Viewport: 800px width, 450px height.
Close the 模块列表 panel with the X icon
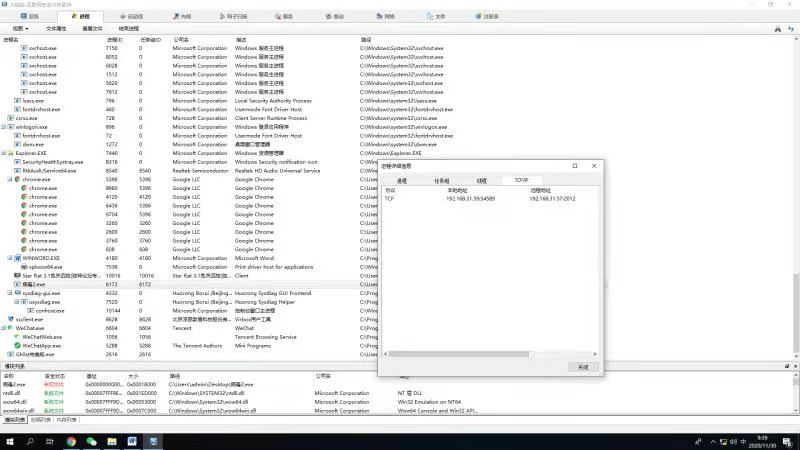point(795,366)
